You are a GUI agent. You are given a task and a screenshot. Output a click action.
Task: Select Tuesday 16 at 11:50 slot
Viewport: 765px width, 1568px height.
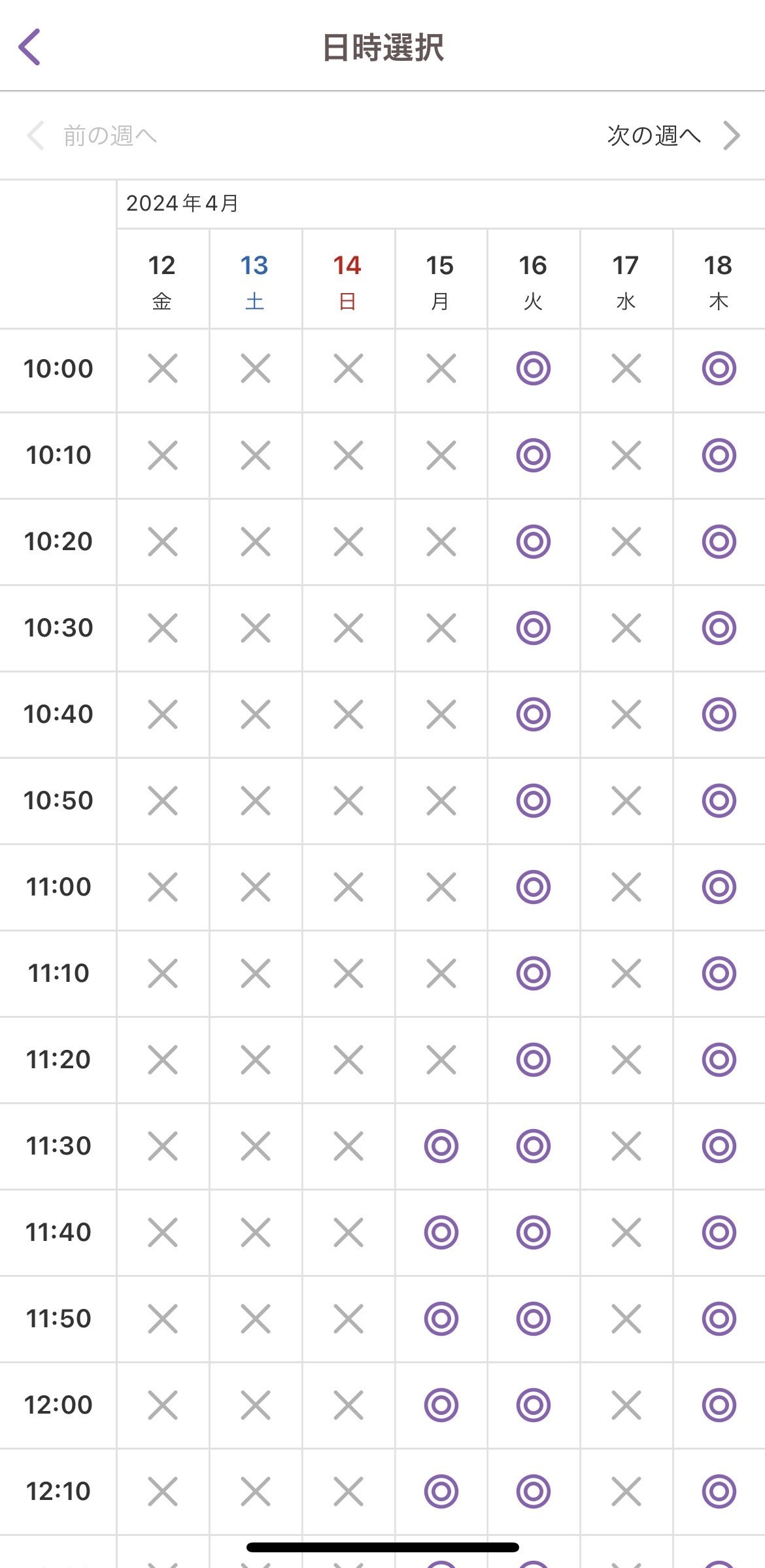[x=533, y=1318]
